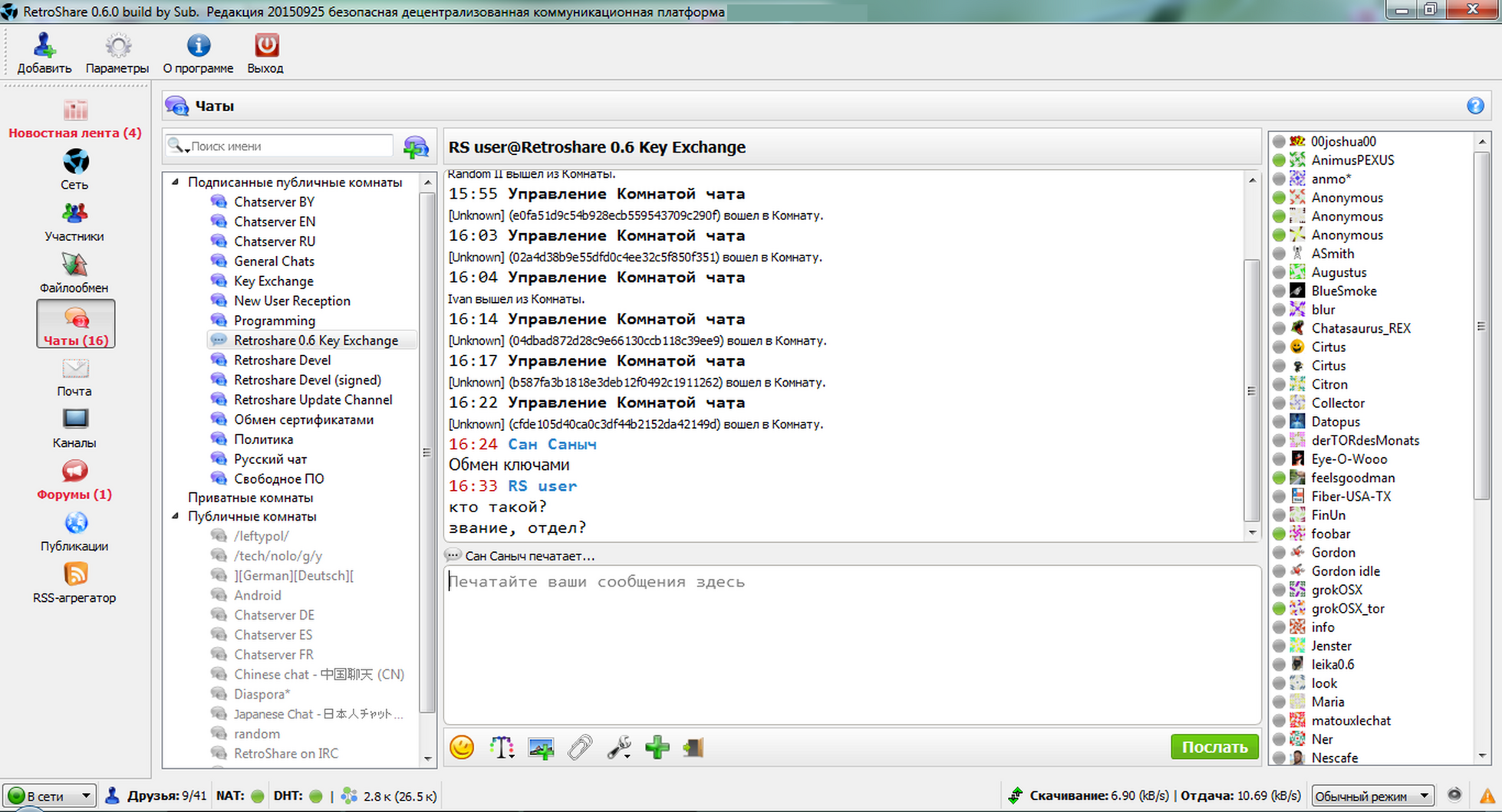Viewport: 1502px width, 812px height.
Task: Click the green plus invite icon
Action: [657, 747]
